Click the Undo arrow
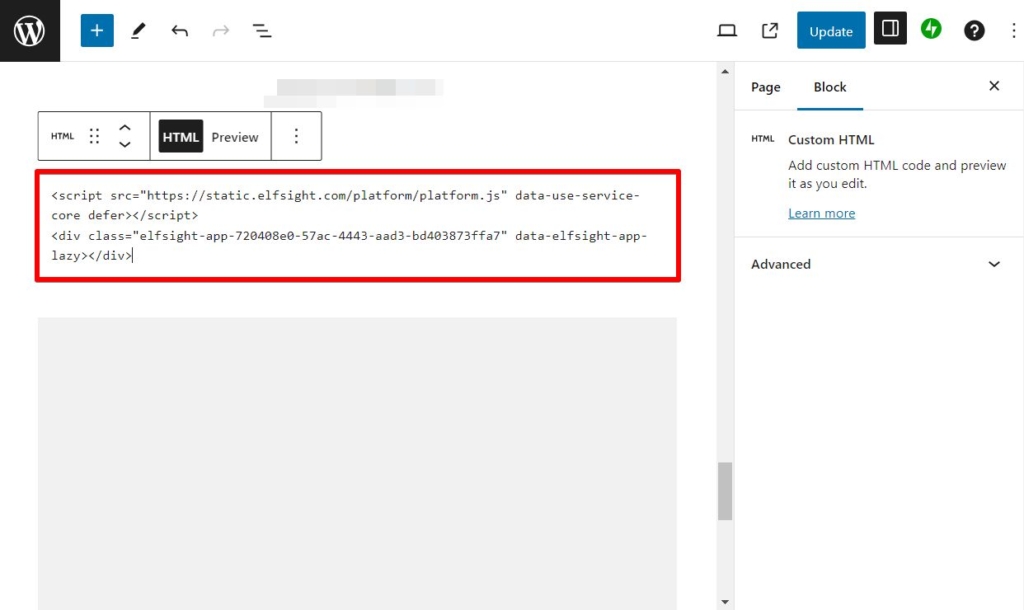Screen dimensions: 1024x610 pyautogui.click(x=180, y=30)
